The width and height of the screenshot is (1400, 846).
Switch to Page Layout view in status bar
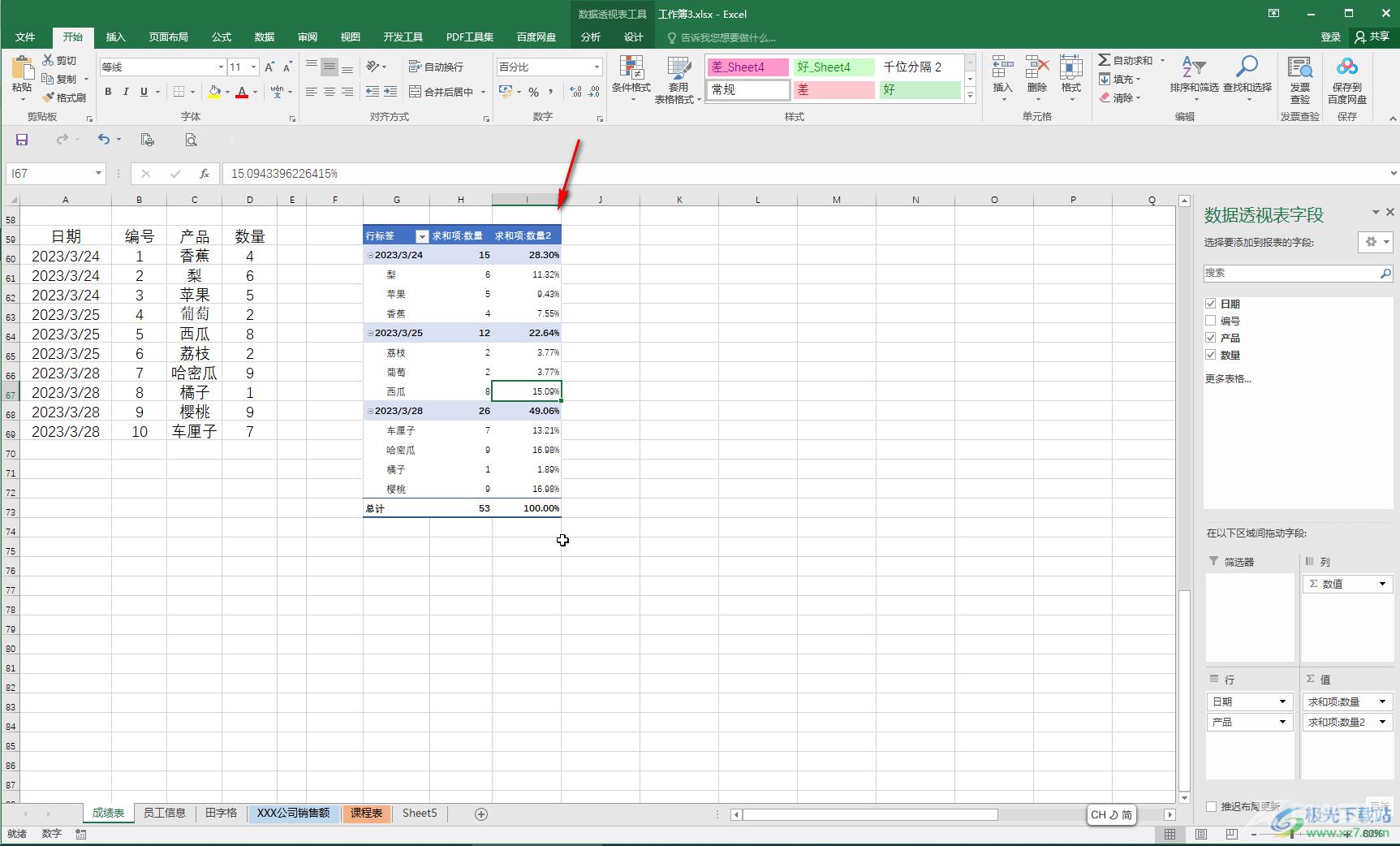tap(1200, 834)
